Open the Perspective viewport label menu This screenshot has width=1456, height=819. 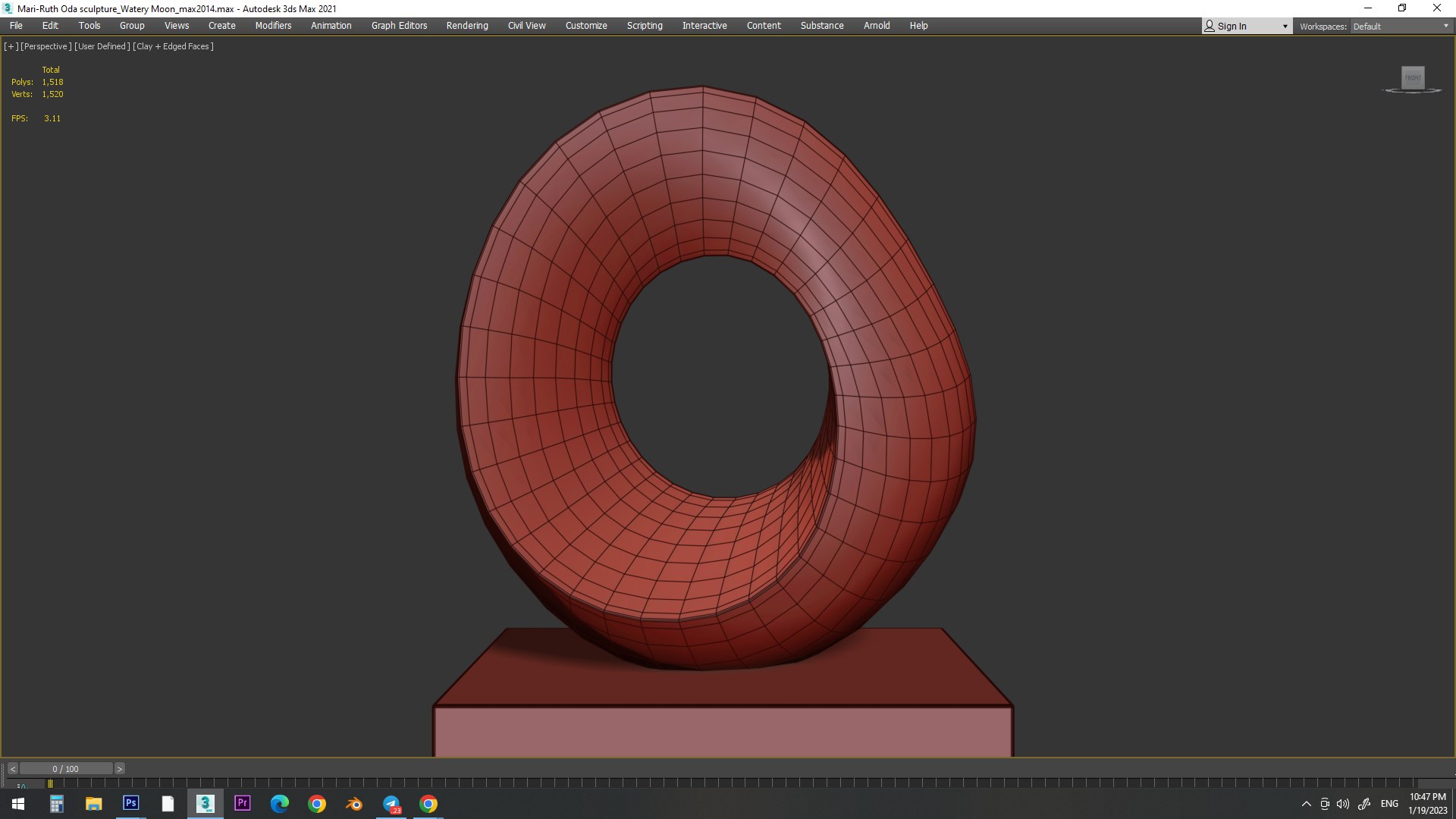click(46, 46)
